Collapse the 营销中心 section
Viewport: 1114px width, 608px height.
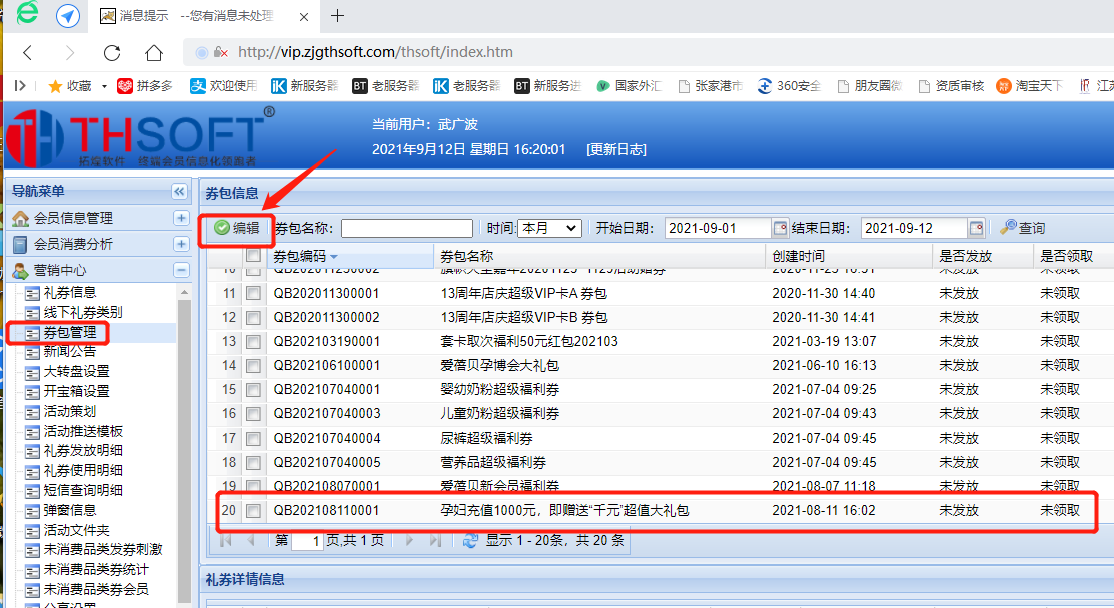(181, 271)
